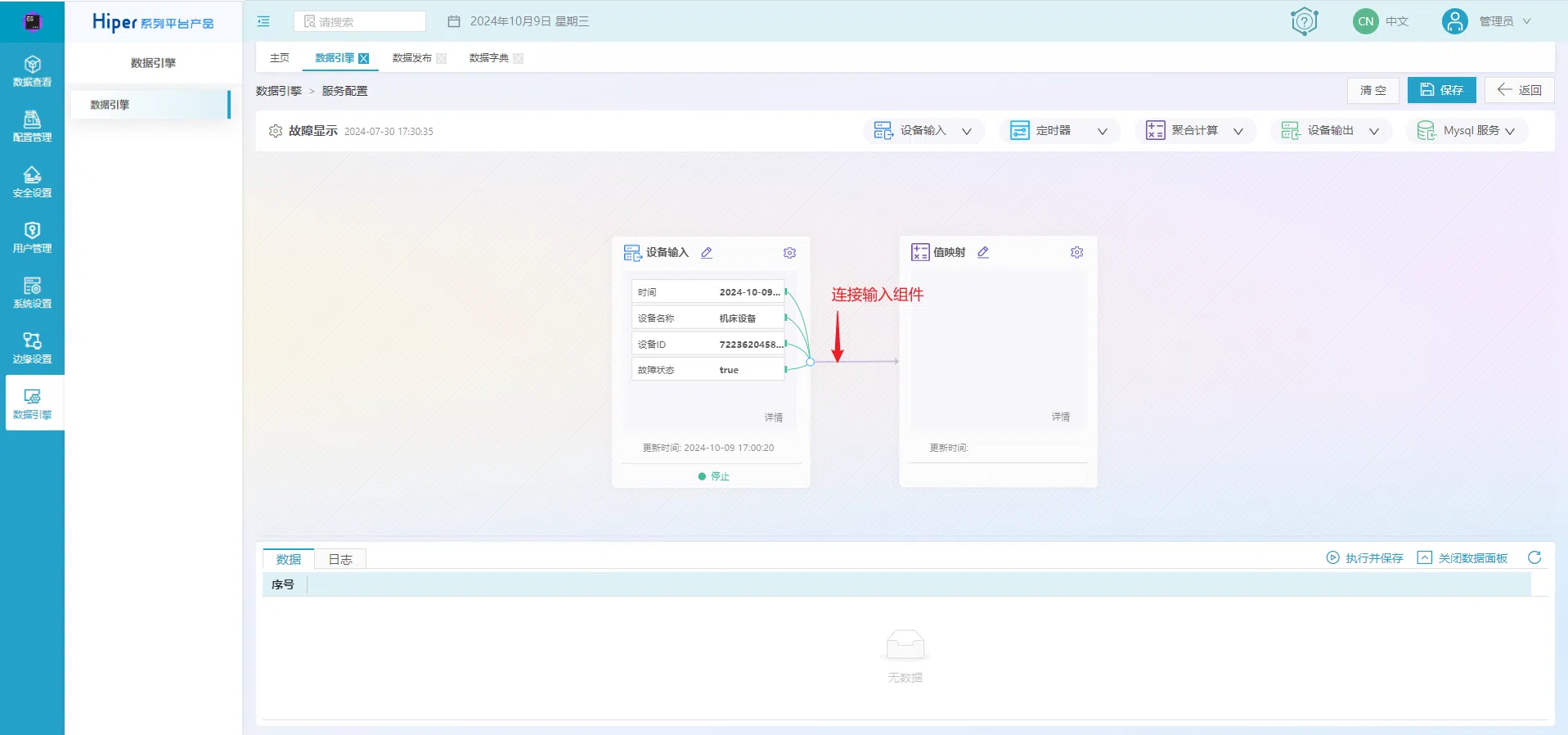
Task: Click the 设备名称 field row
Action: [708, 318]
